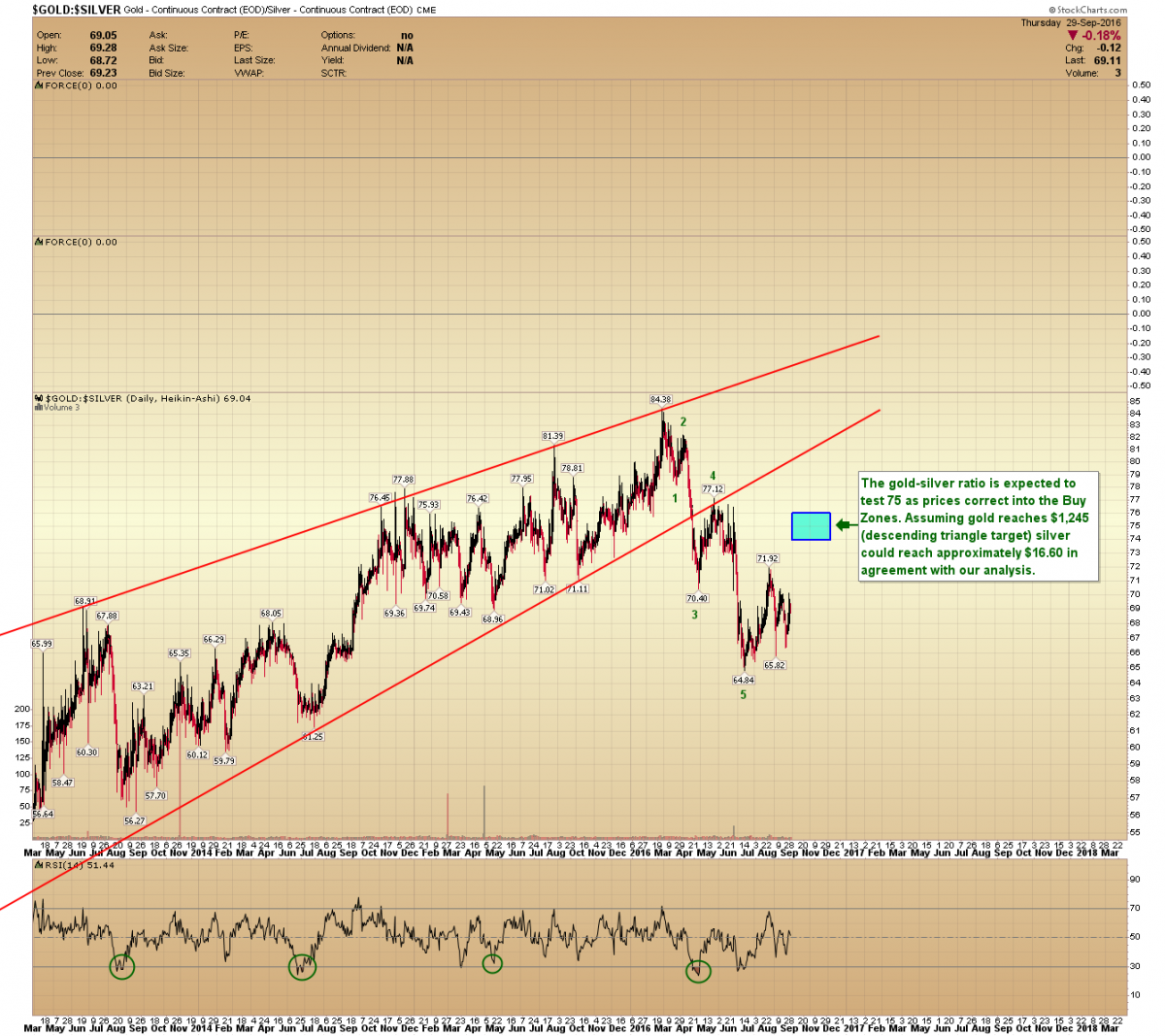Select the green wave label 2

tap(683, 422)
